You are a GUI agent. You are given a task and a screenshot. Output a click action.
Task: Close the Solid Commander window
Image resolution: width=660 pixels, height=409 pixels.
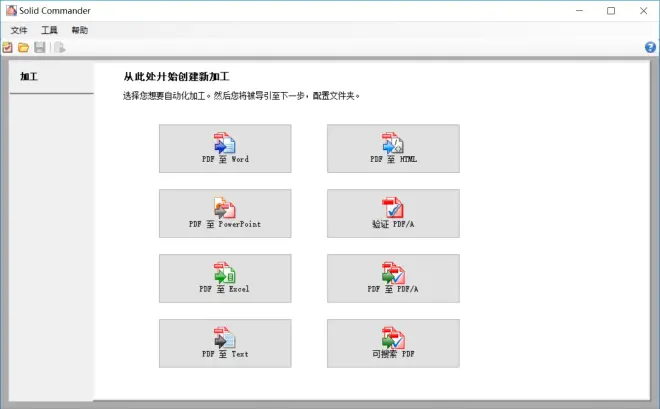pos(644,11)
